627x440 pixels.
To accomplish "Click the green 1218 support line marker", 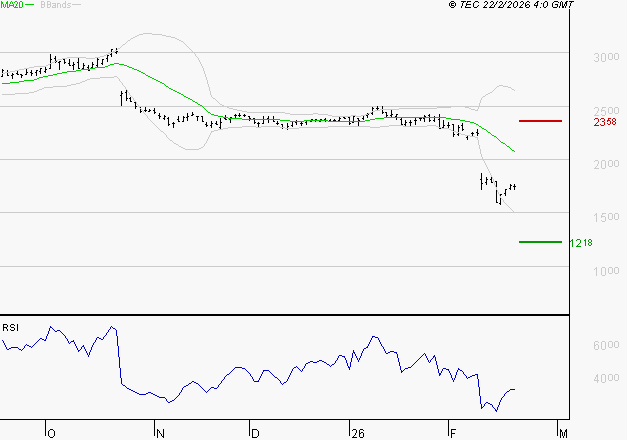I will 541,241.
